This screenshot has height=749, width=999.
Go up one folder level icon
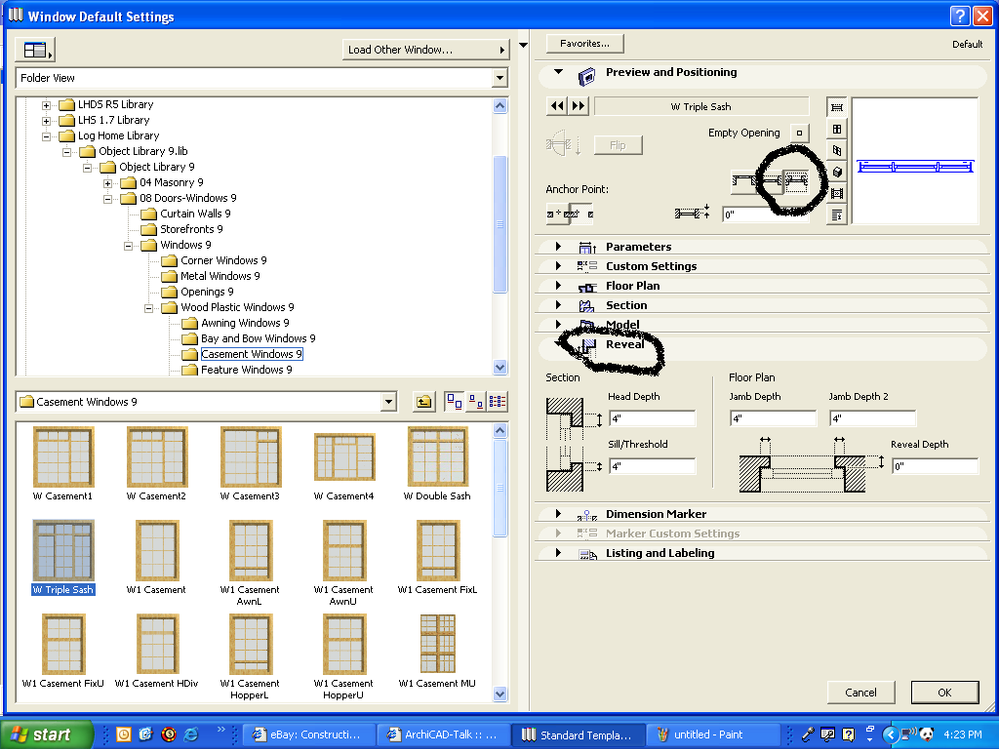[423, 402]
